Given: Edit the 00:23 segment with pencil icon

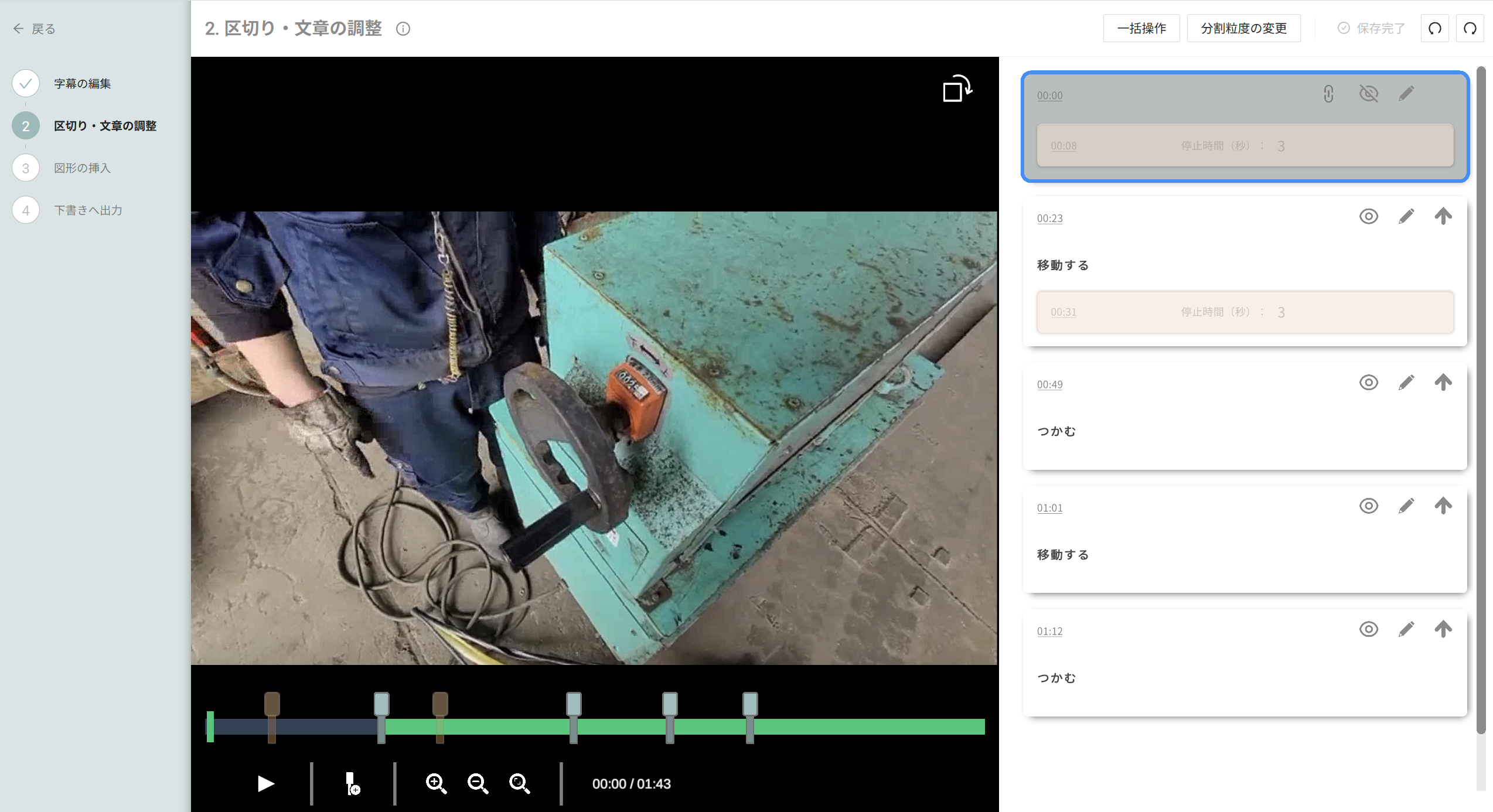Looking at the screenshot, I should pyautogui.click(x=1406, y=217).
